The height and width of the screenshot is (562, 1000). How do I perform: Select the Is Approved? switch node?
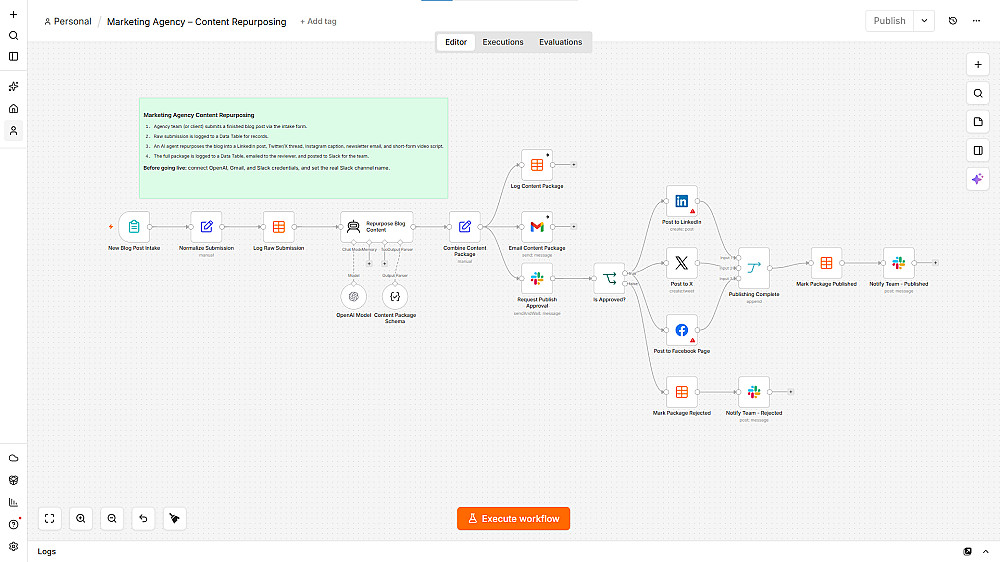coord(609,278)
